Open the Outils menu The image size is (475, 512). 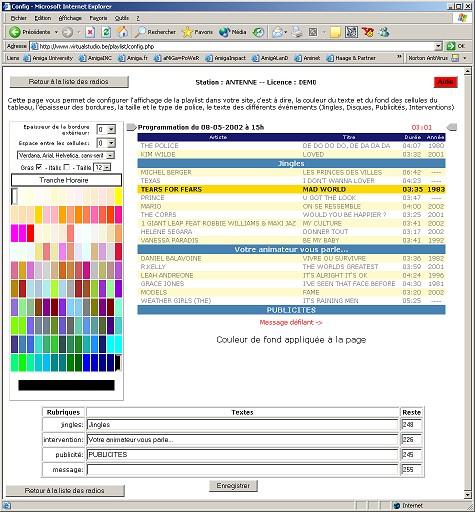122,18
